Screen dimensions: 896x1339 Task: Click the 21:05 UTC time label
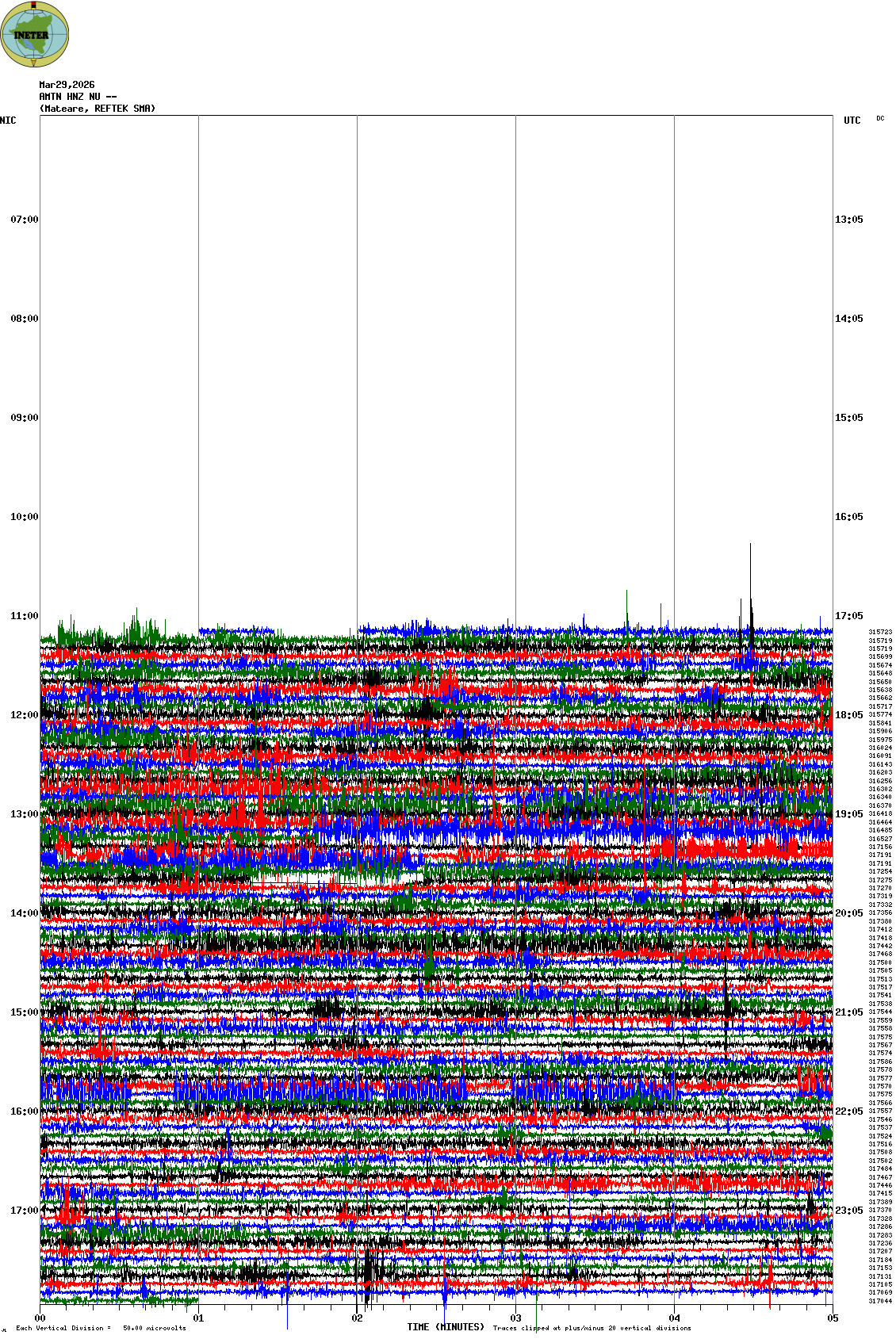pyautogui.click(x=848, y=1012)
